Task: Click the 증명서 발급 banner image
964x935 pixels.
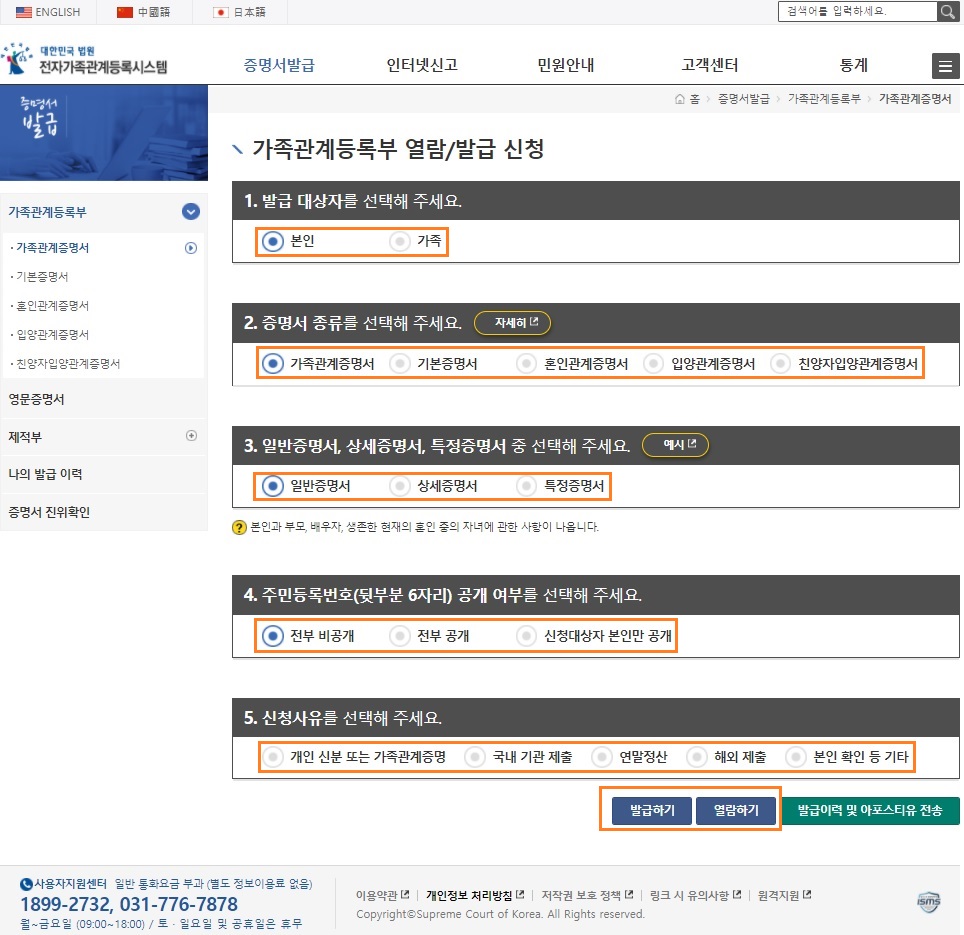Action: 104,133
